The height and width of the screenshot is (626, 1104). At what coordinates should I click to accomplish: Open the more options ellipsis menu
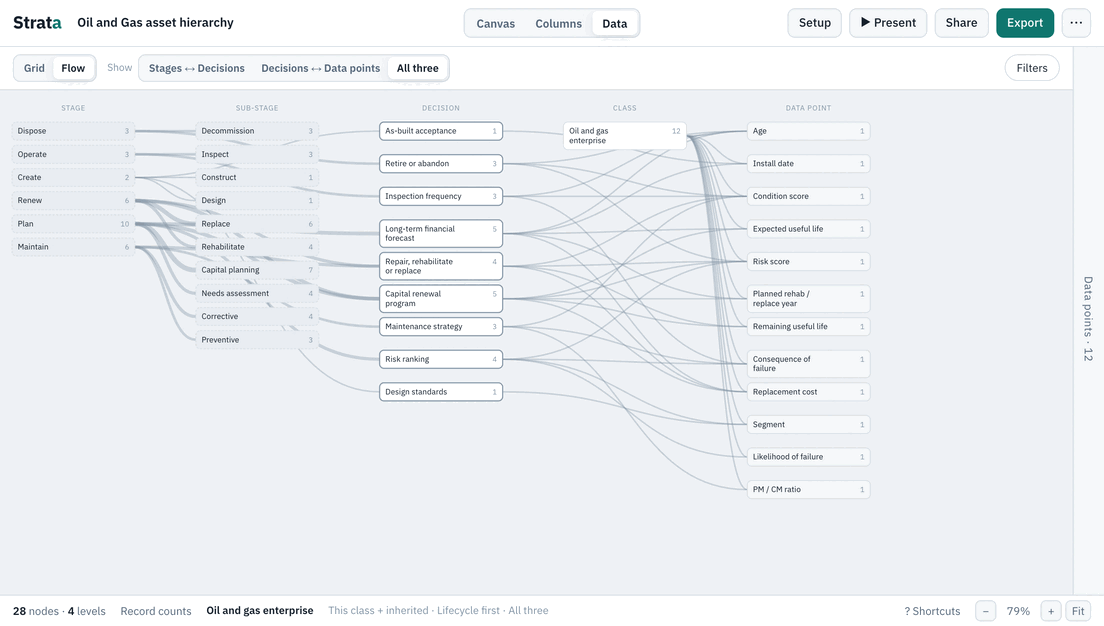click(x=1076, y=23)
